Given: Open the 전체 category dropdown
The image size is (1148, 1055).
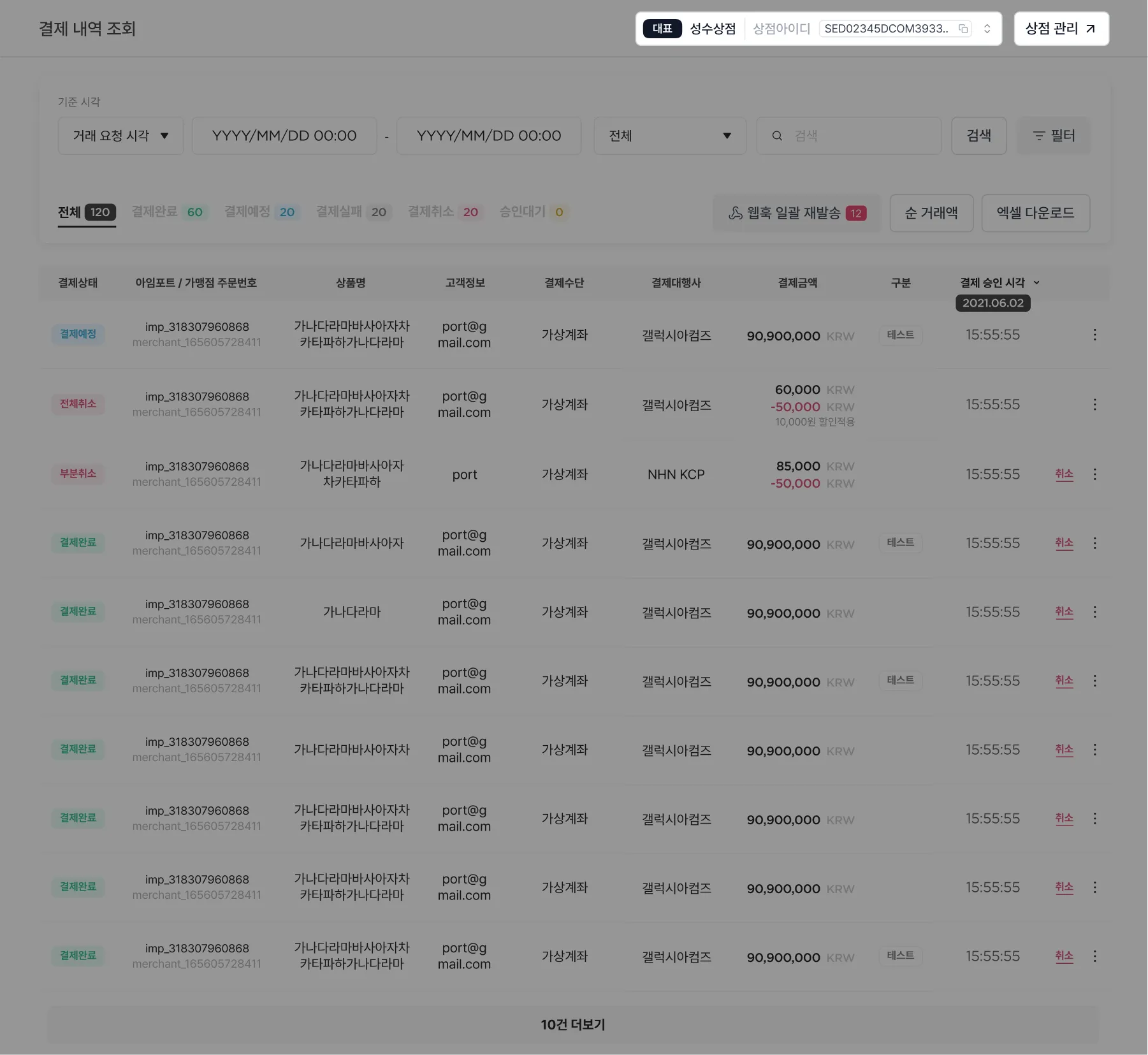Looking at the screenshot, I should (669, 136).
